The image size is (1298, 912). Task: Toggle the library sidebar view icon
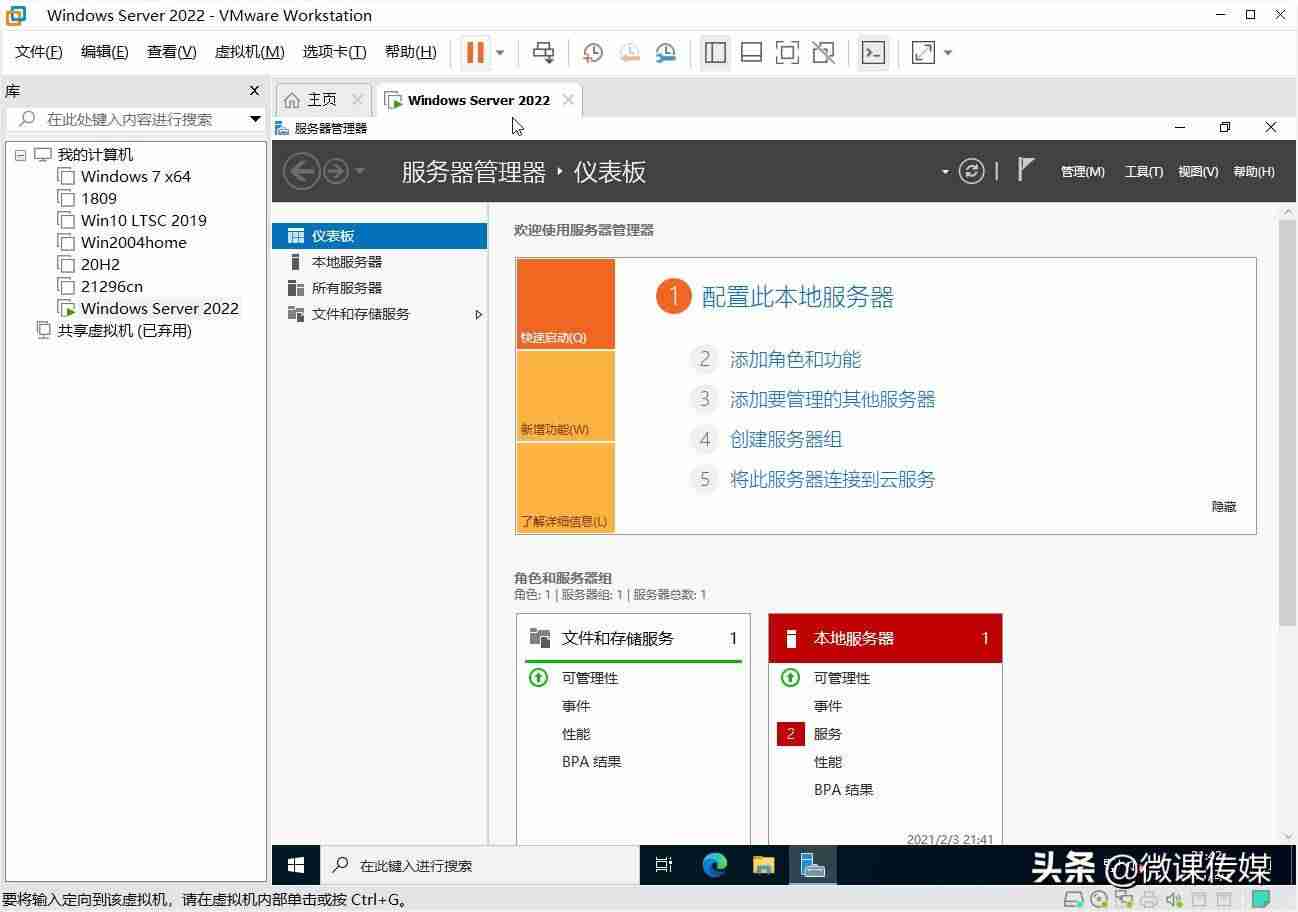tap(715, 53)
